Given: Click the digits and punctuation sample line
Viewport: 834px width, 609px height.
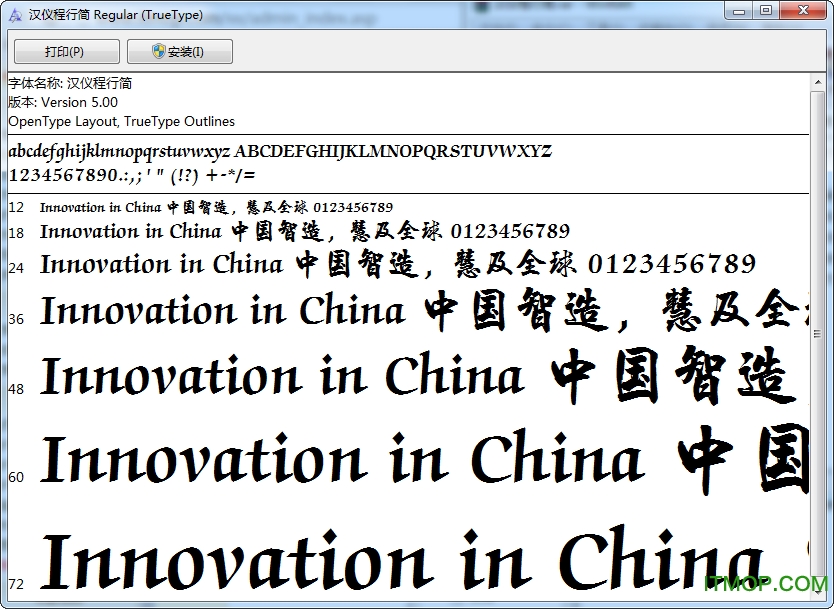Looking at the screenshot, I should click(x=132, y=175).
